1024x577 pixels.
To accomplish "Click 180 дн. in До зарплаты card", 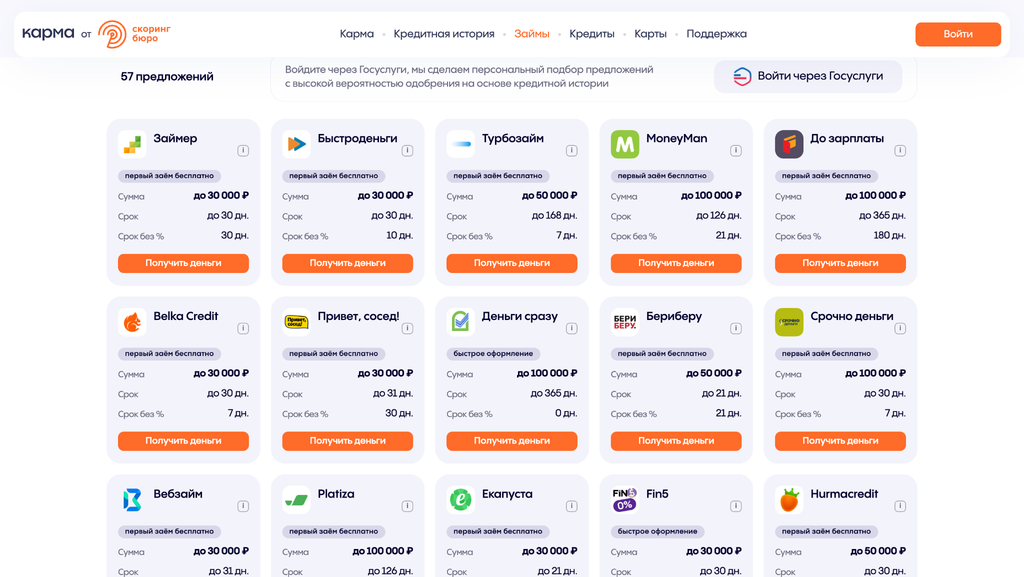I will tap(889, 235).
